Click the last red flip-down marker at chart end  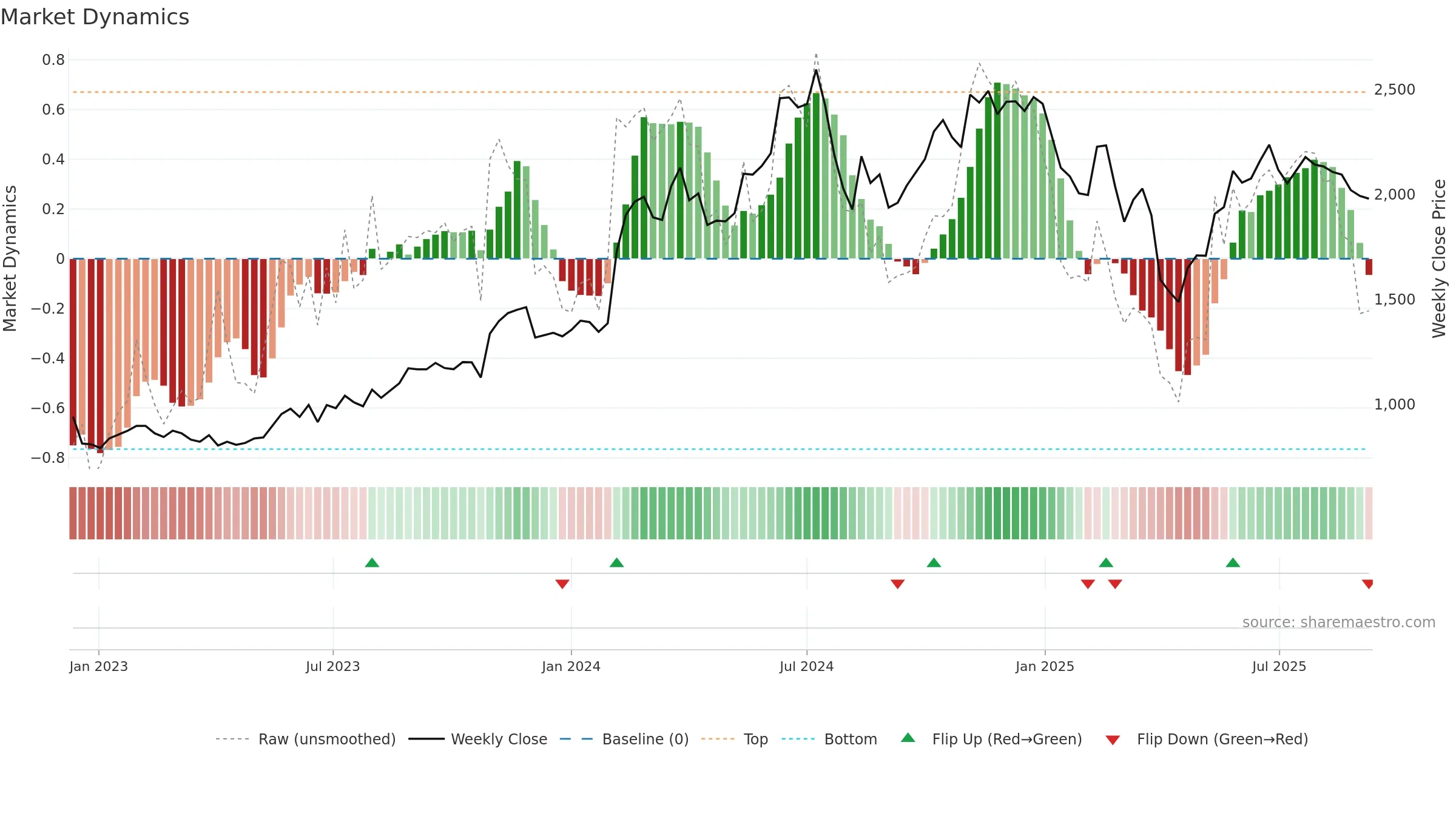point(1367,584)
